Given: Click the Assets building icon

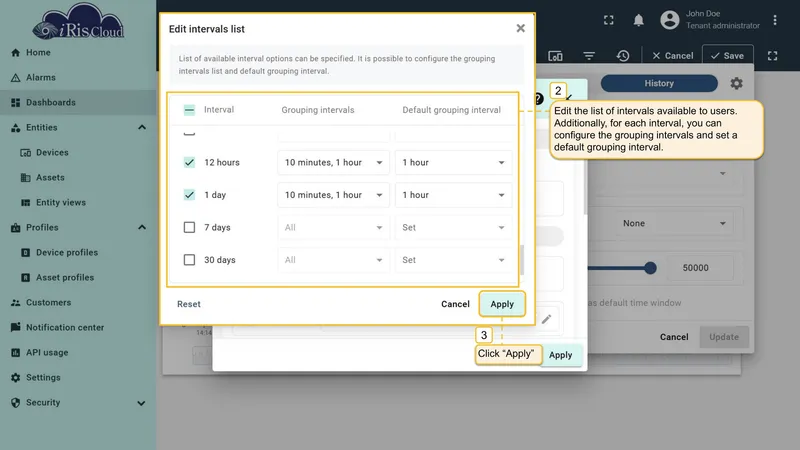Looking at the screenshot, I should click(26, 178).
